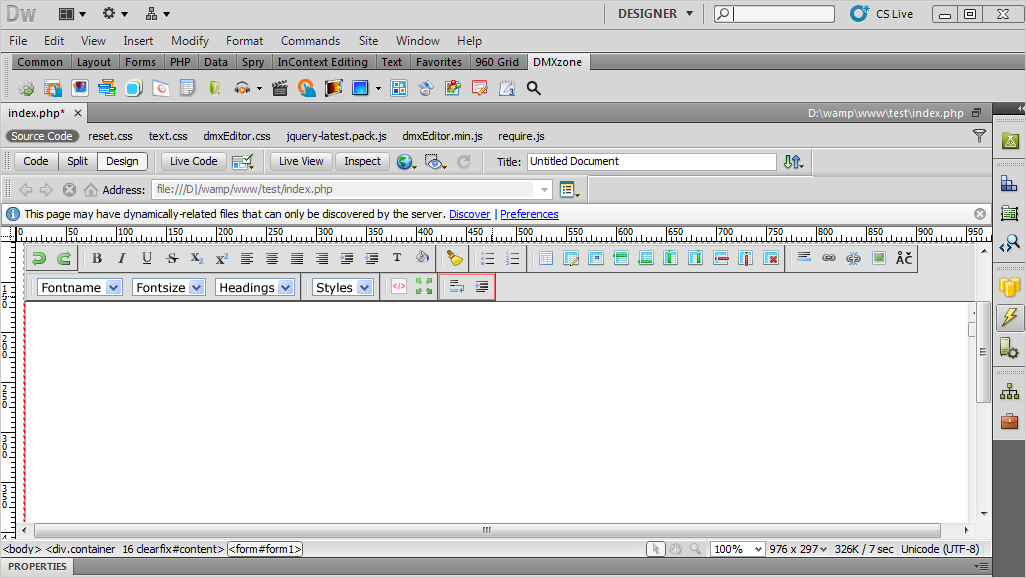1026x578 pixels.
Task: Toggle Italic formatting in editor toolbar
Action: click(x=122, y=259)
